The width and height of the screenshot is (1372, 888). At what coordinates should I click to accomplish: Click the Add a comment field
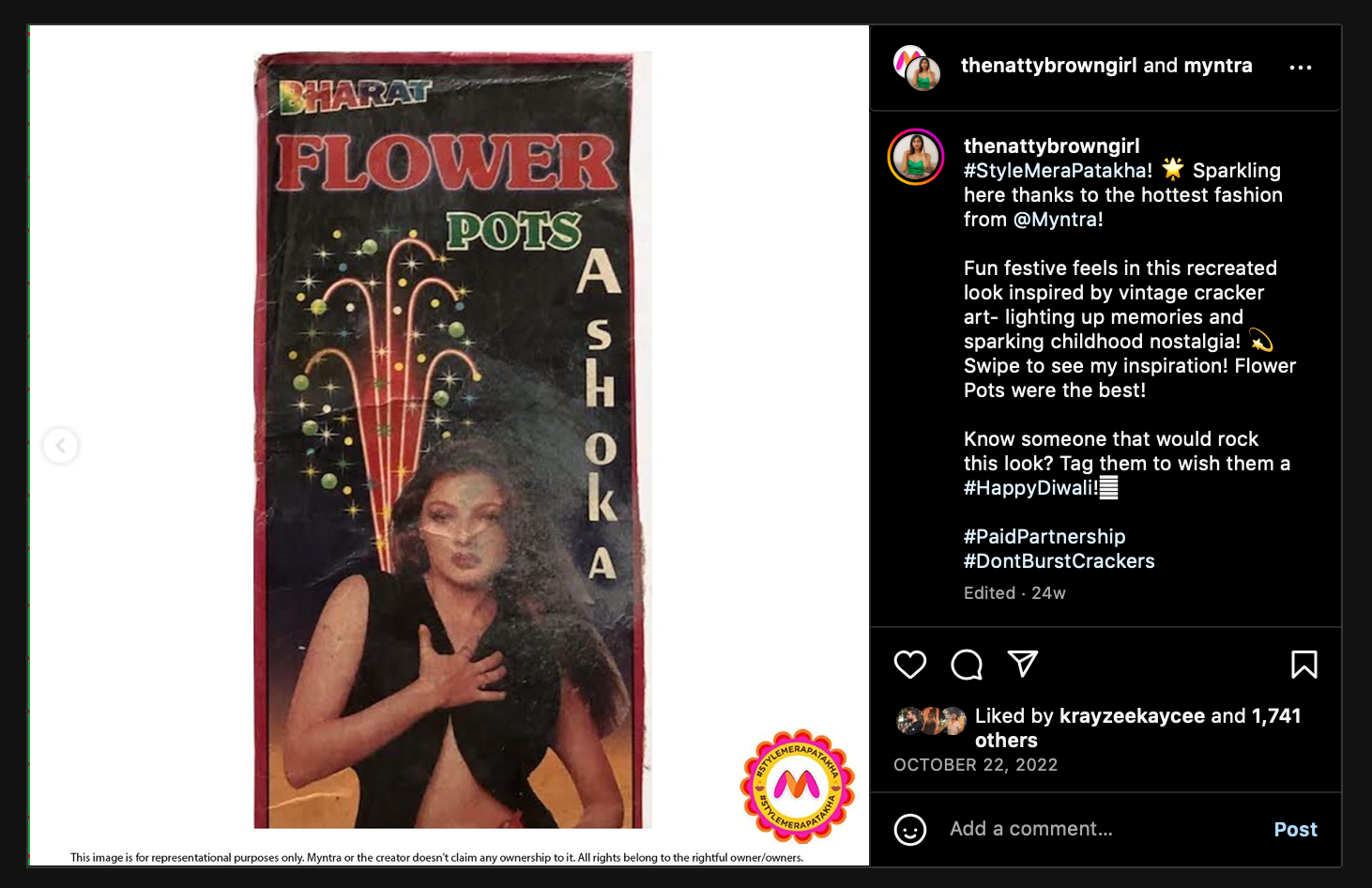(x=1098, y=829)
